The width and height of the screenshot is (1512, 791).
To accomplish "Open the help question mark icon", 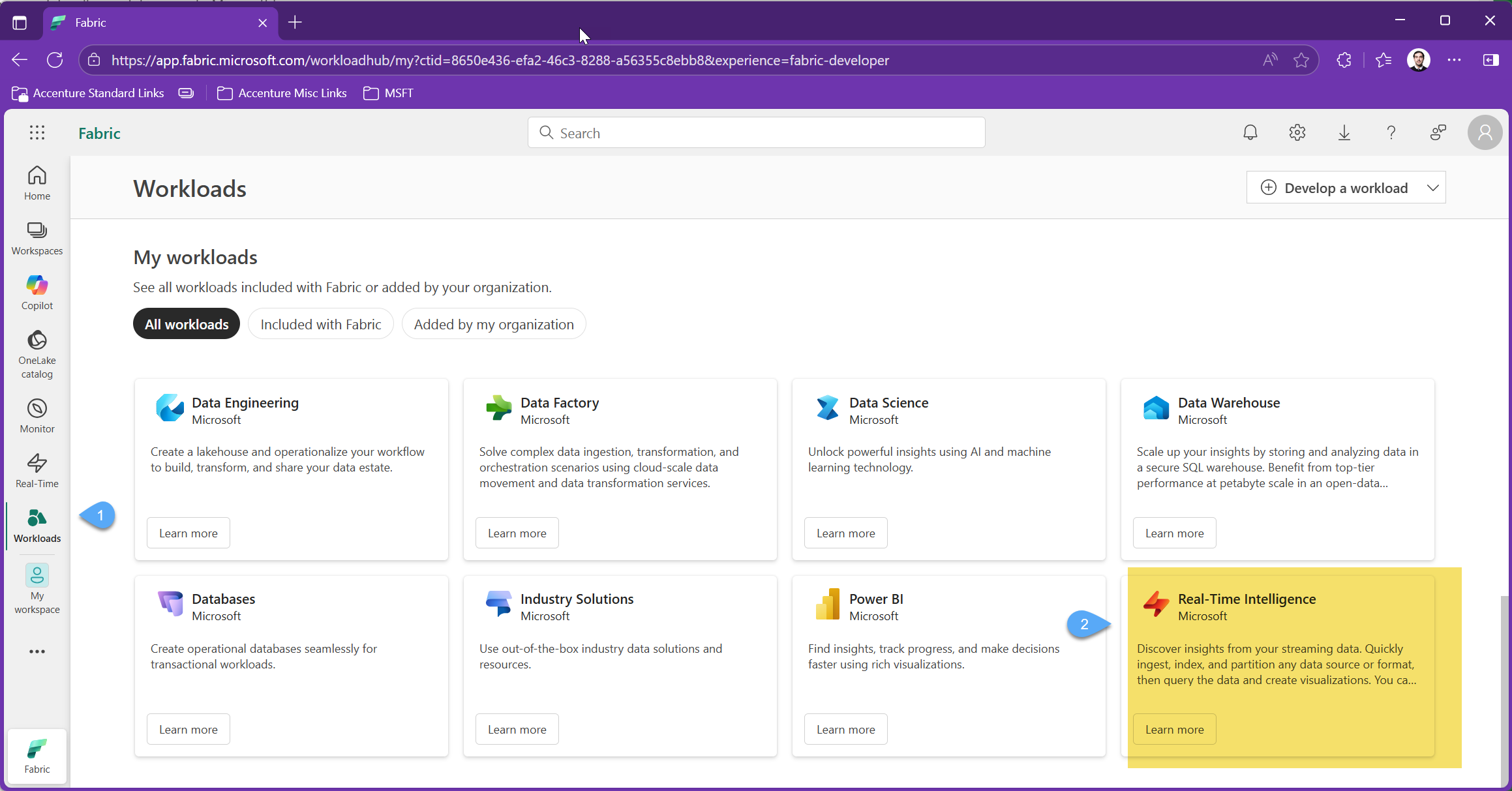I will (1391, 133).
